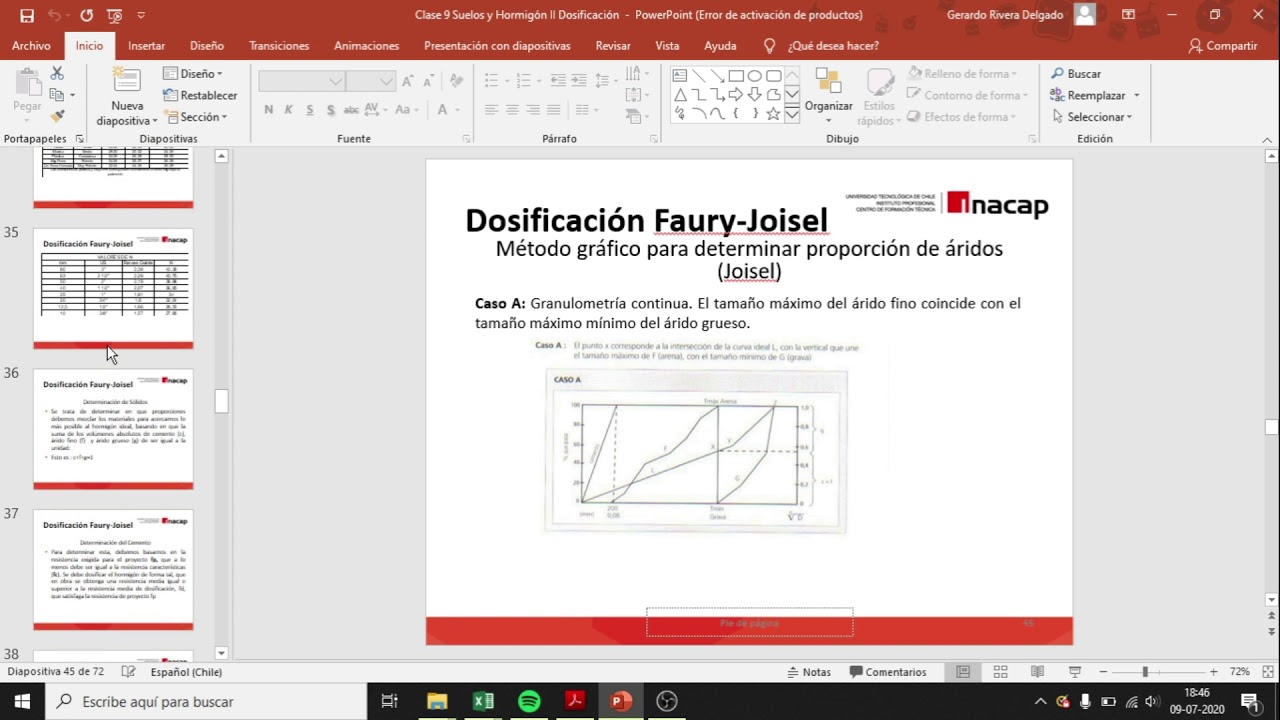
Task: Open the Comentarios pane
Action: click(888, 672)
